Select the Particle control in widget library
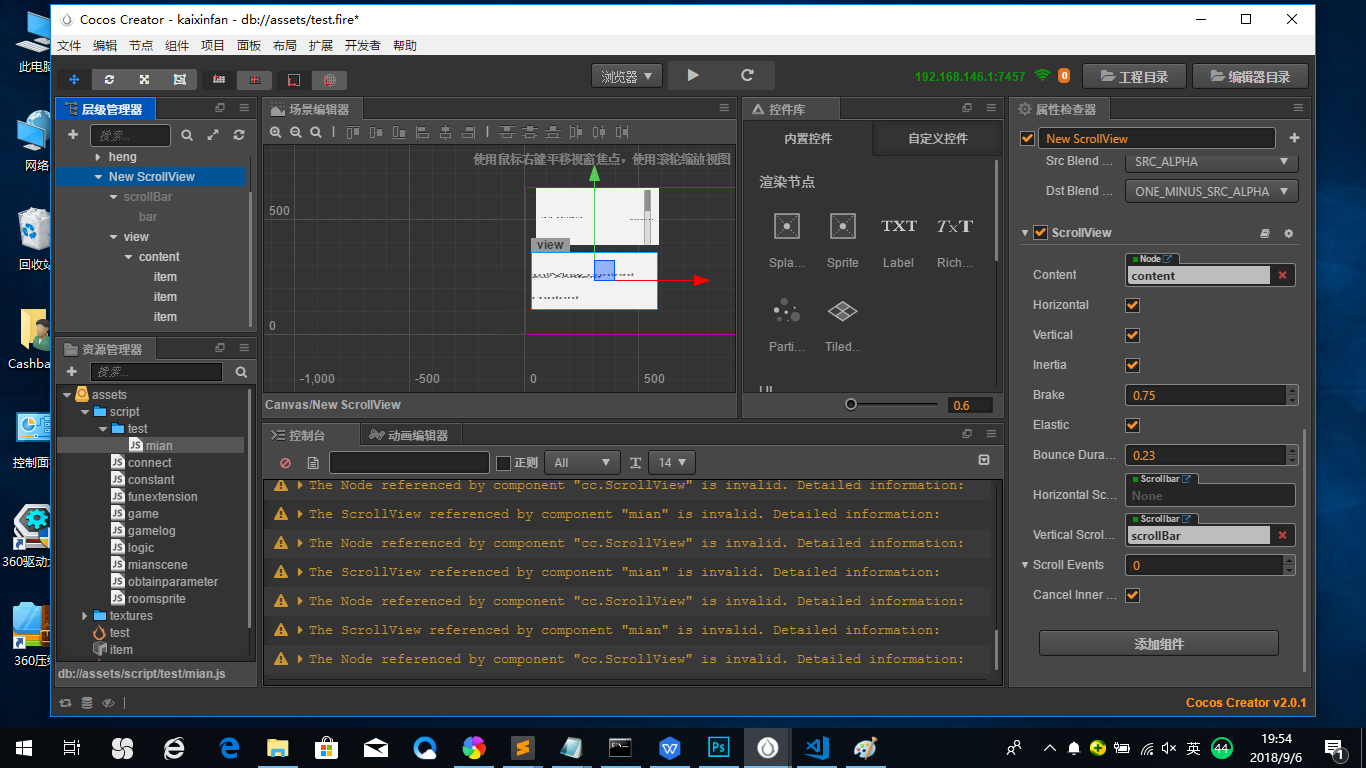Image resolution: width=1366 pixels, height=768 pixels. click(787, 323)
